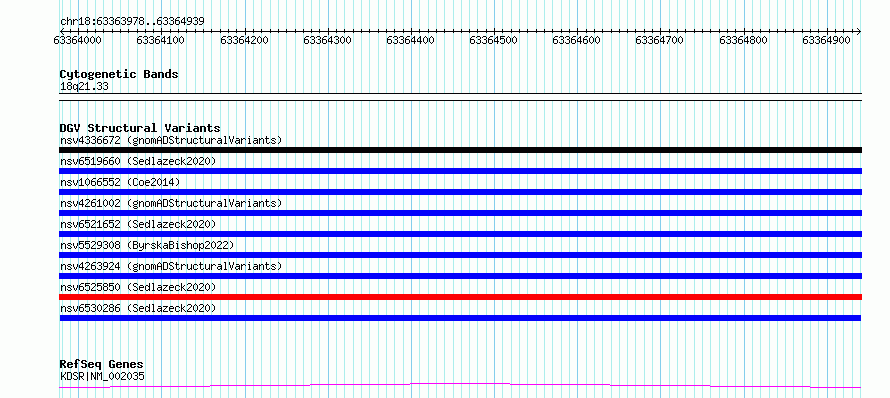The height and width of the screenshot is (398, 890).
Task: Click ruler tick label 63364600
Action: point(577,40)
